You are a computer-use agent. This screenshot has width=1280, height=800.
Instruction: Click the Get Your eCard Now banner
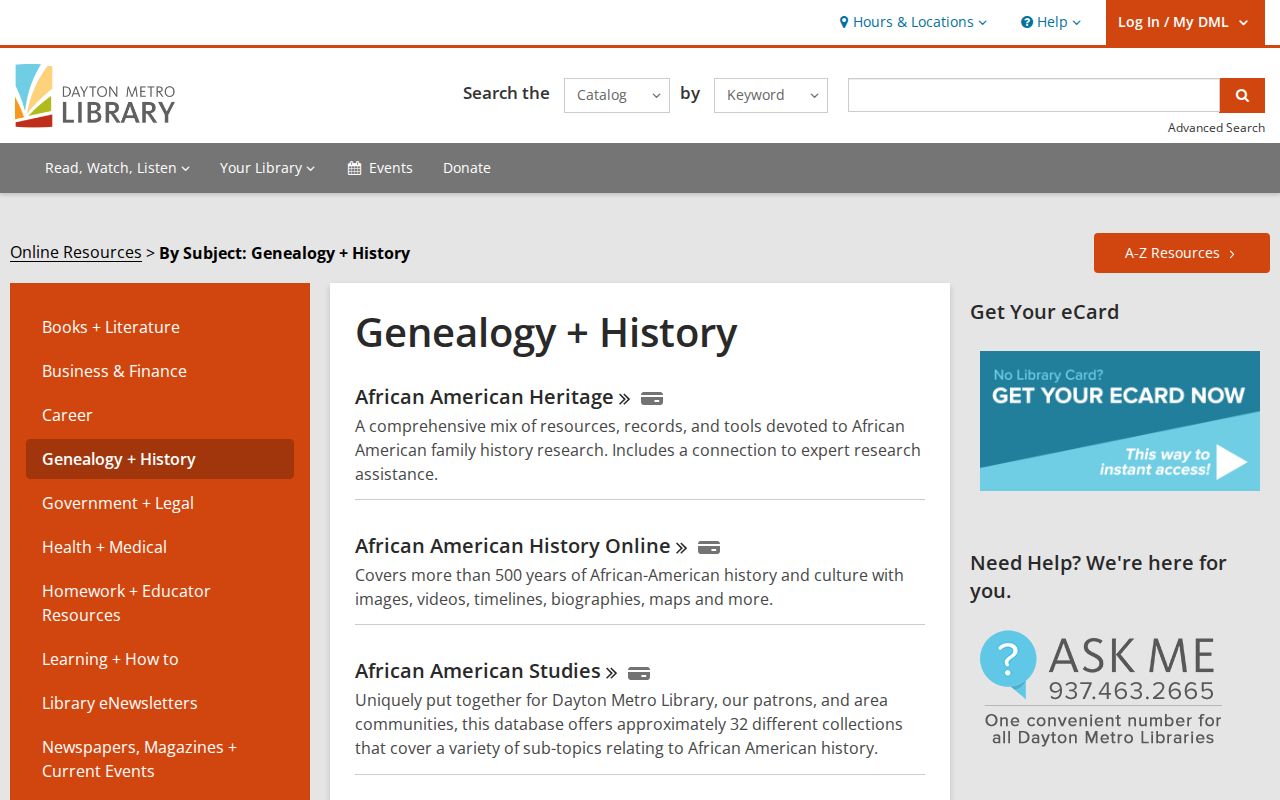pyautogui.click(x=1120, y=421)
